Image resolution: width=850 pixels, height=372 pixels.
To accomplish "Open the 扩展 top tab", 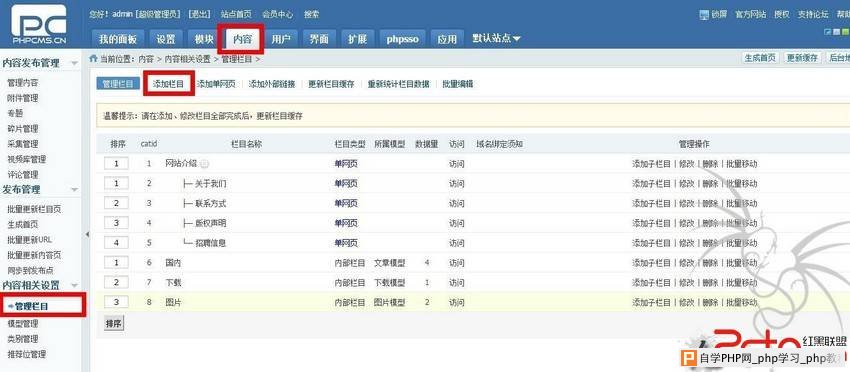I will pyautogui.click(x=357, y=39).
